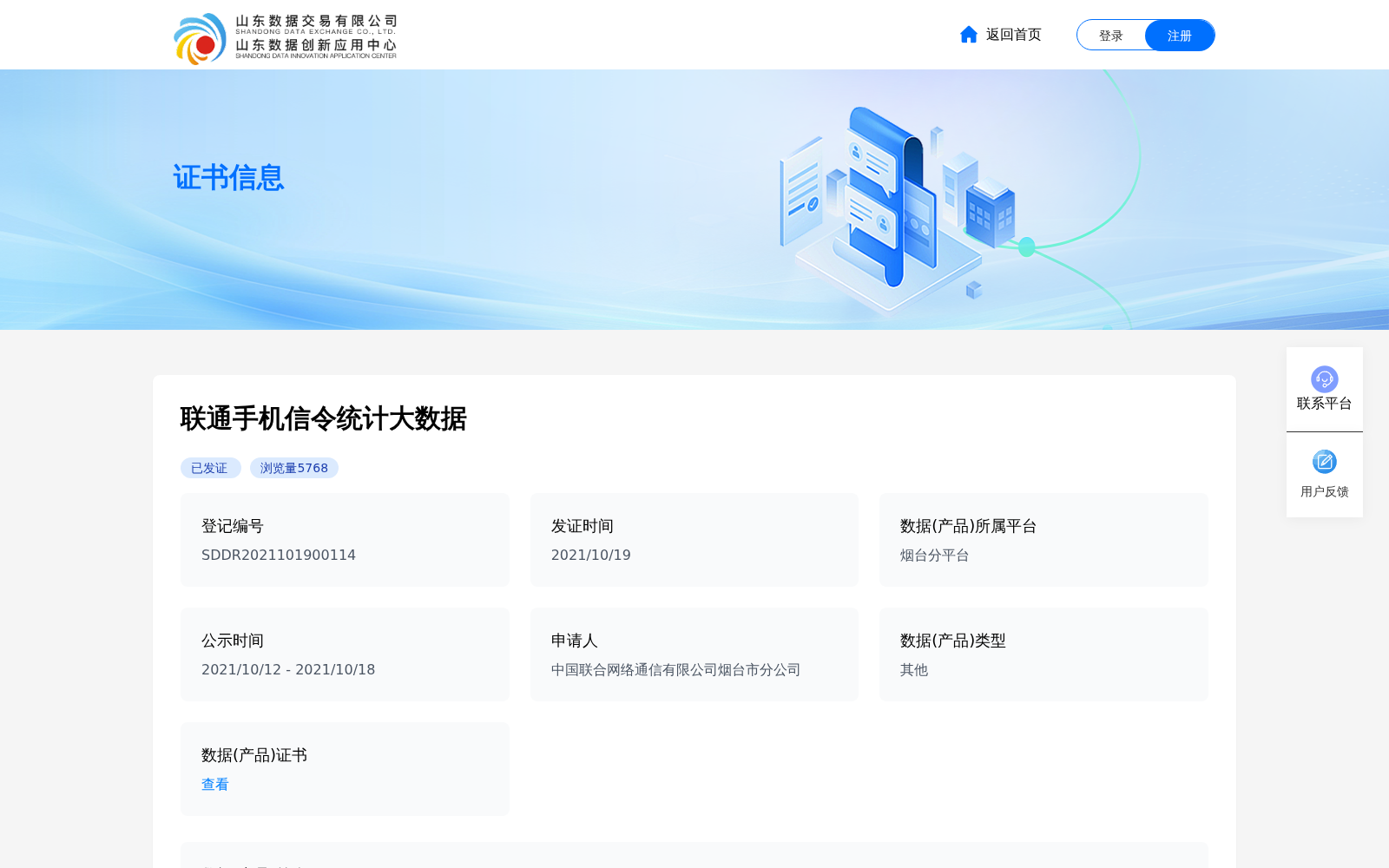This screenshot has height=868, width=1389.
Task: Click the 数据(产品)类型 field label
Action: click(953, 641)
